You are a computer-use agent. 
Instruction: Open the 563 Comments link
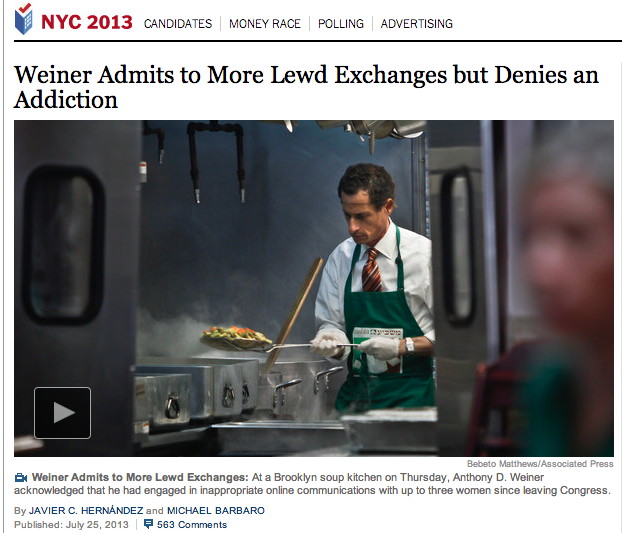(x=192, y=524)
